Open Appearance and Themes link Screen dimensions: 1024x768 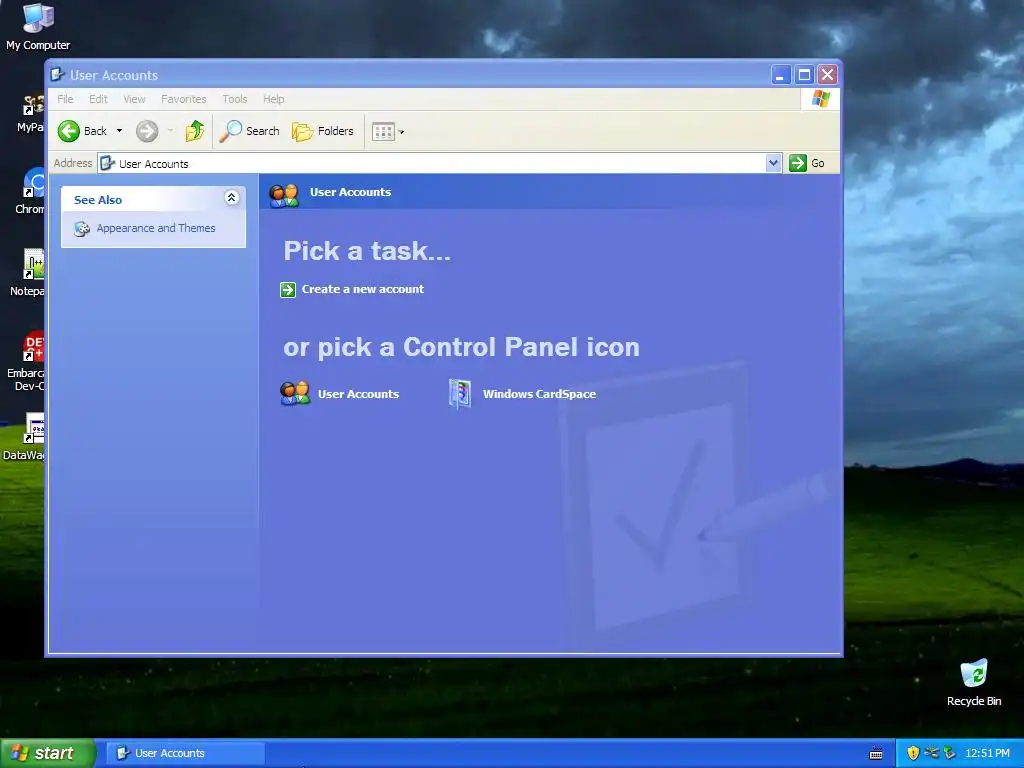click(x=156, y=228)
